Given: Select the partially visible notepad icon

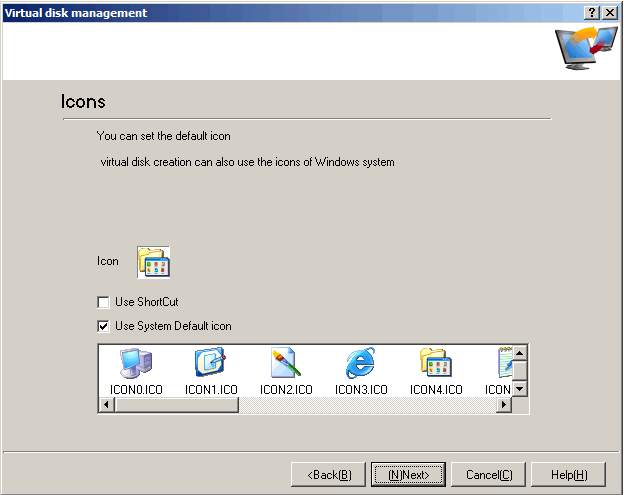Looking at the screenshot, I should (x=503, y=364).
